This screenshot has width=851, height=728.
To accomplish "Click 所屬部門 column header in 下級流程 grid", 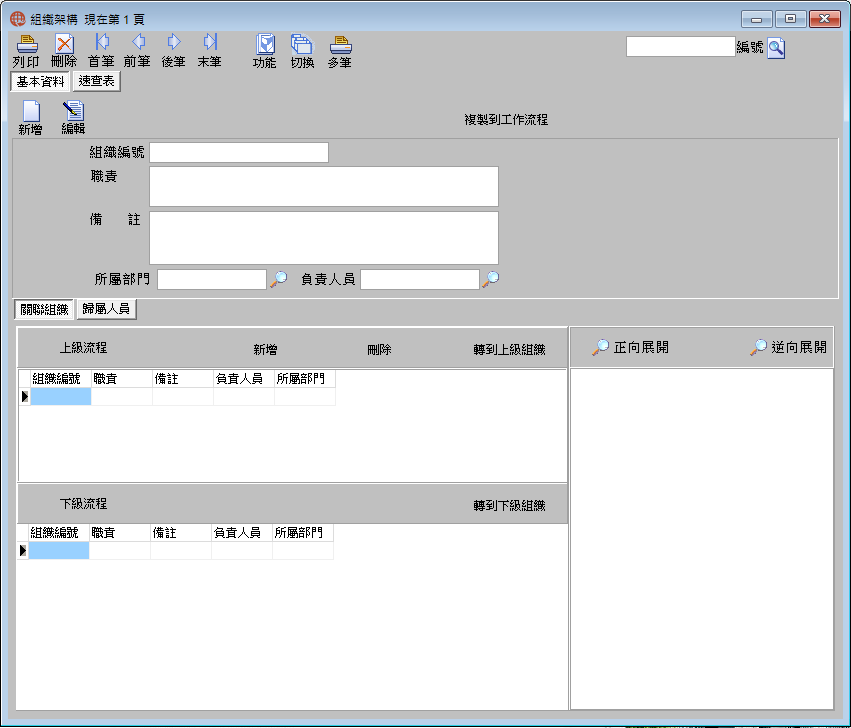I will pyautogui.click(x=303, y=533).
